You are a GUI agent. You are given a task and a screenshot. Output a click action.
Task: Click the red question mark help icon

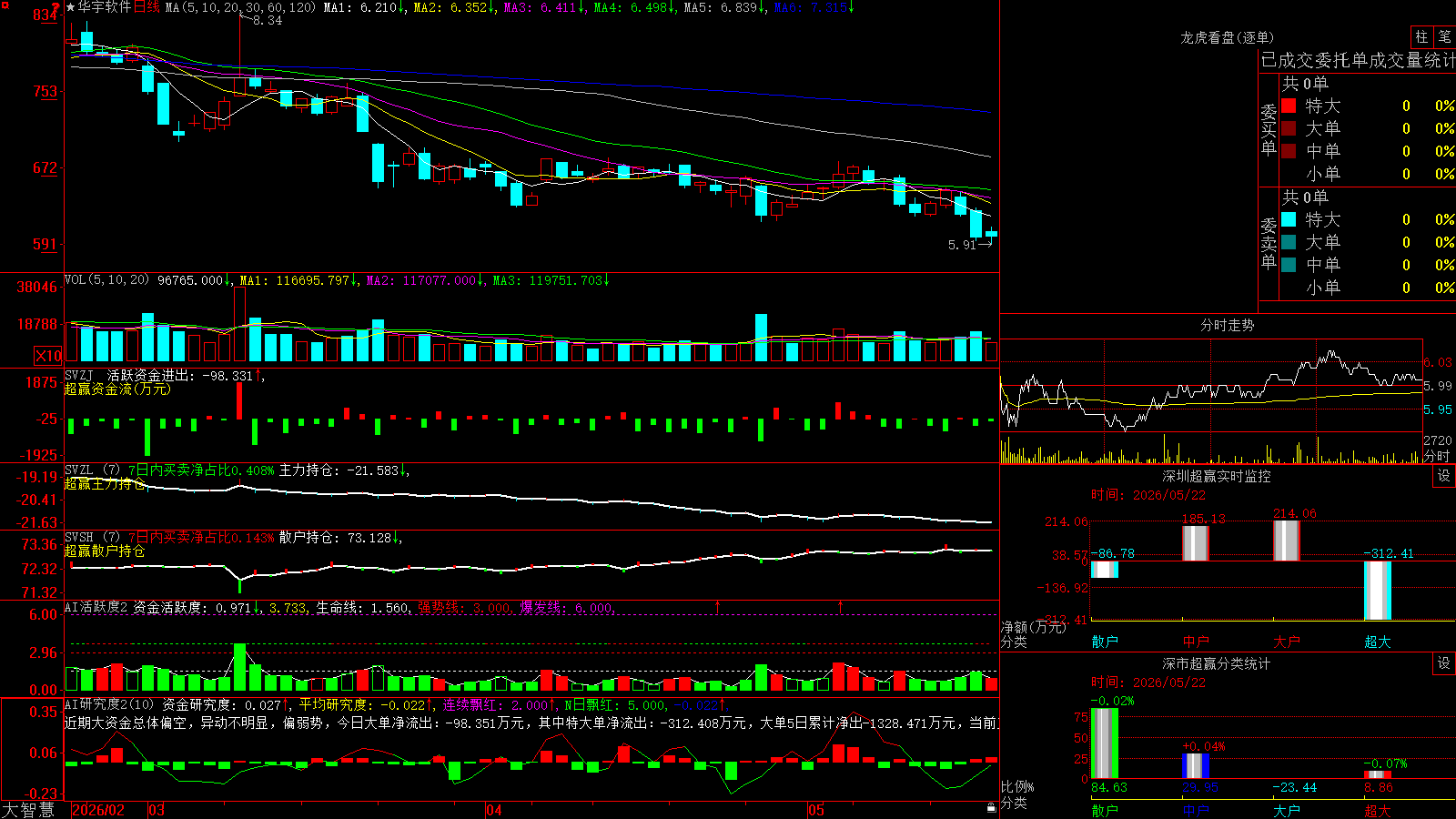56,7
